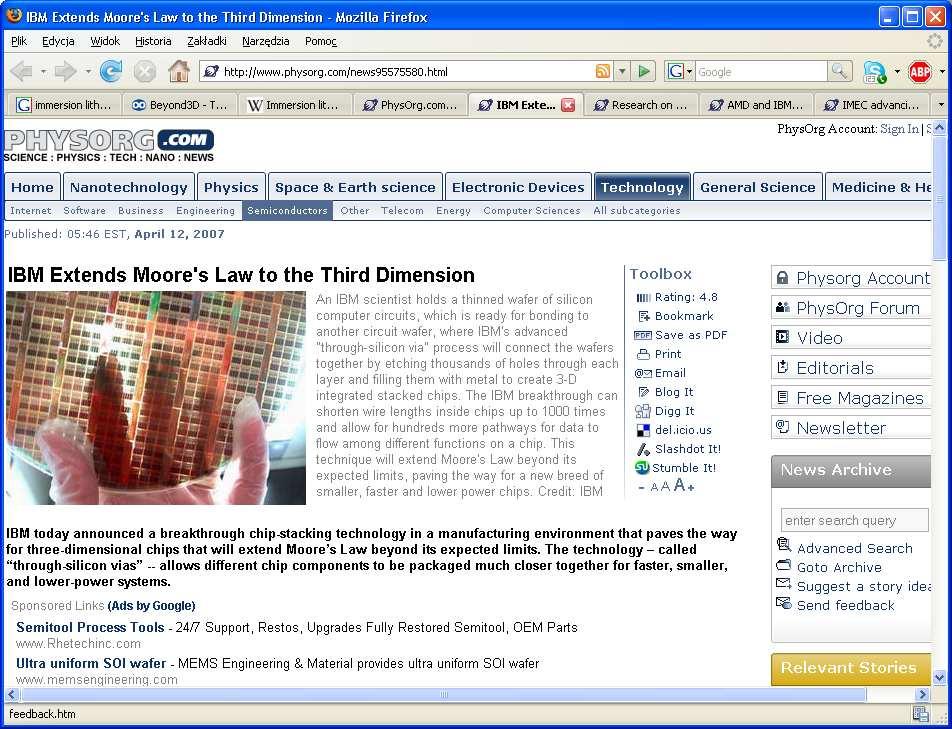This screenshot has width=952, height=729.
Task: Click the StumbleUpon green icon
Action: [642, 468]
